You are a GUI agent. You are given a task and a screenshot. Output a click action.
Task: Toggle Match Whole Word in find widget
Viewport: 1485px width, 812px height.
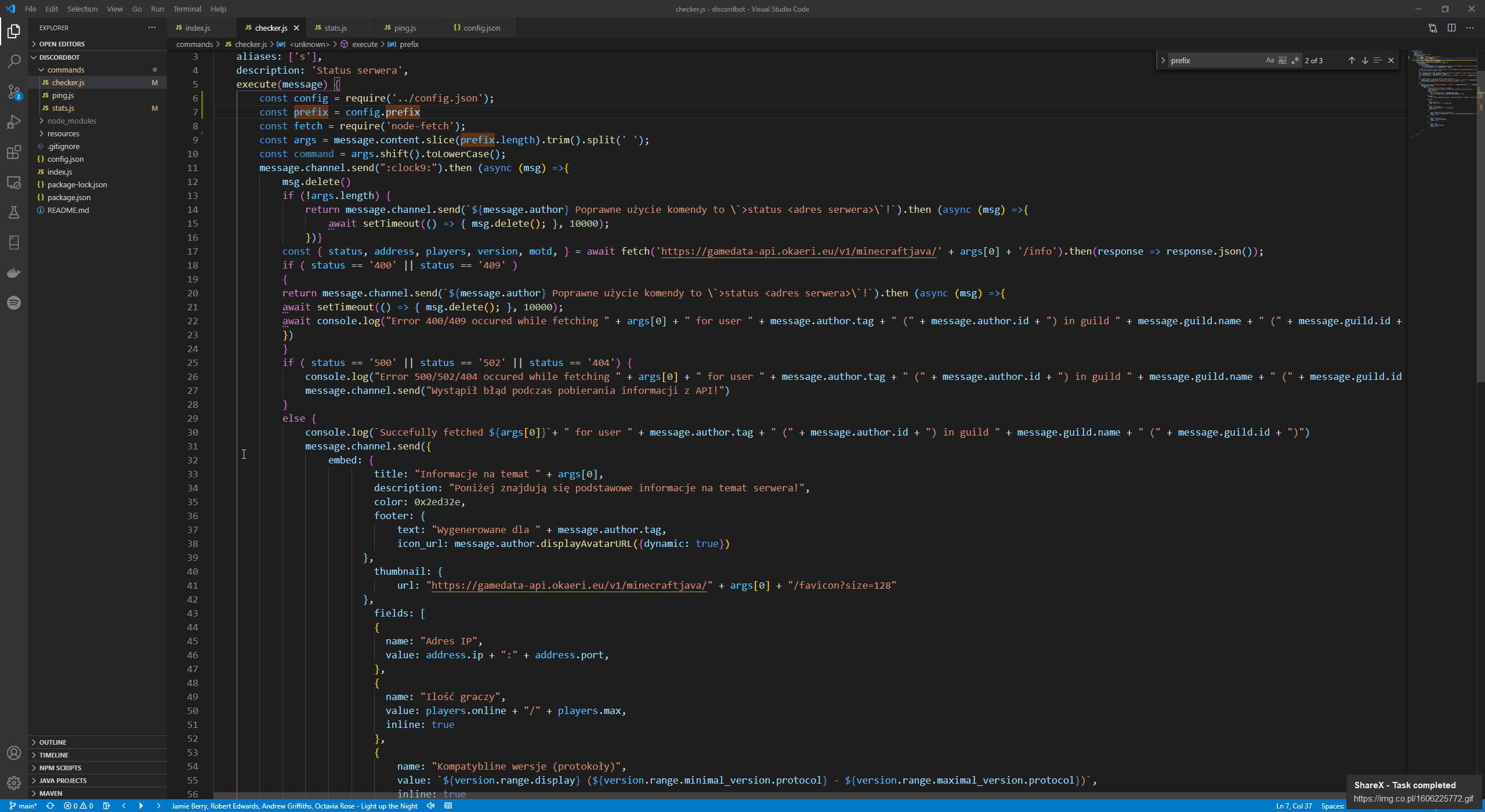point(1283,60)
